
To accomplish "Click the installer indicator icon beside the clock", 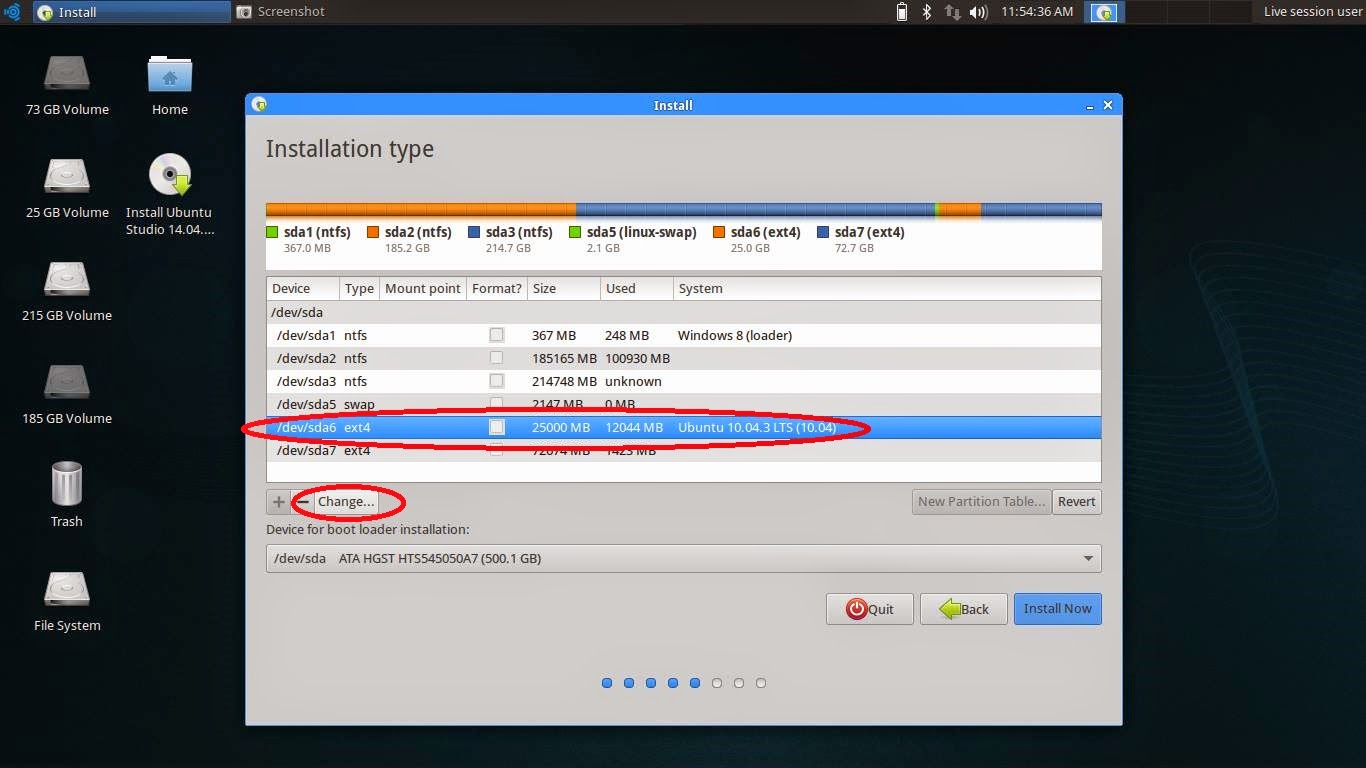I will [1105, 12].
